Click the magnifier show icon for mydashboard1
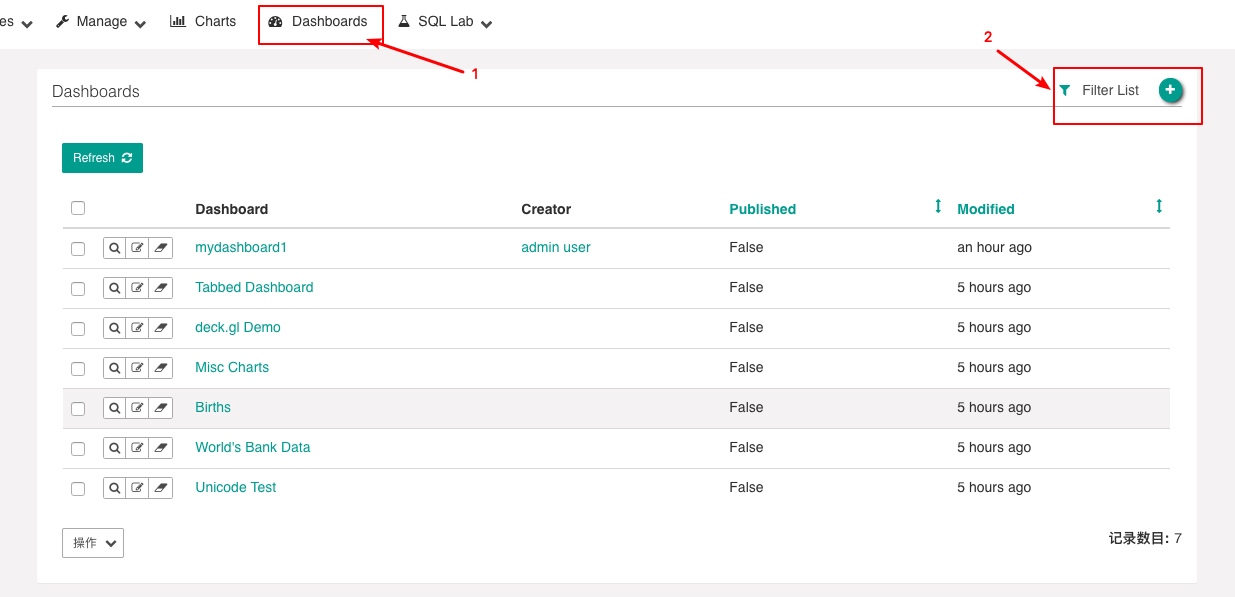Viewport: 1235px width, 597px height. [x=115, y=248]
